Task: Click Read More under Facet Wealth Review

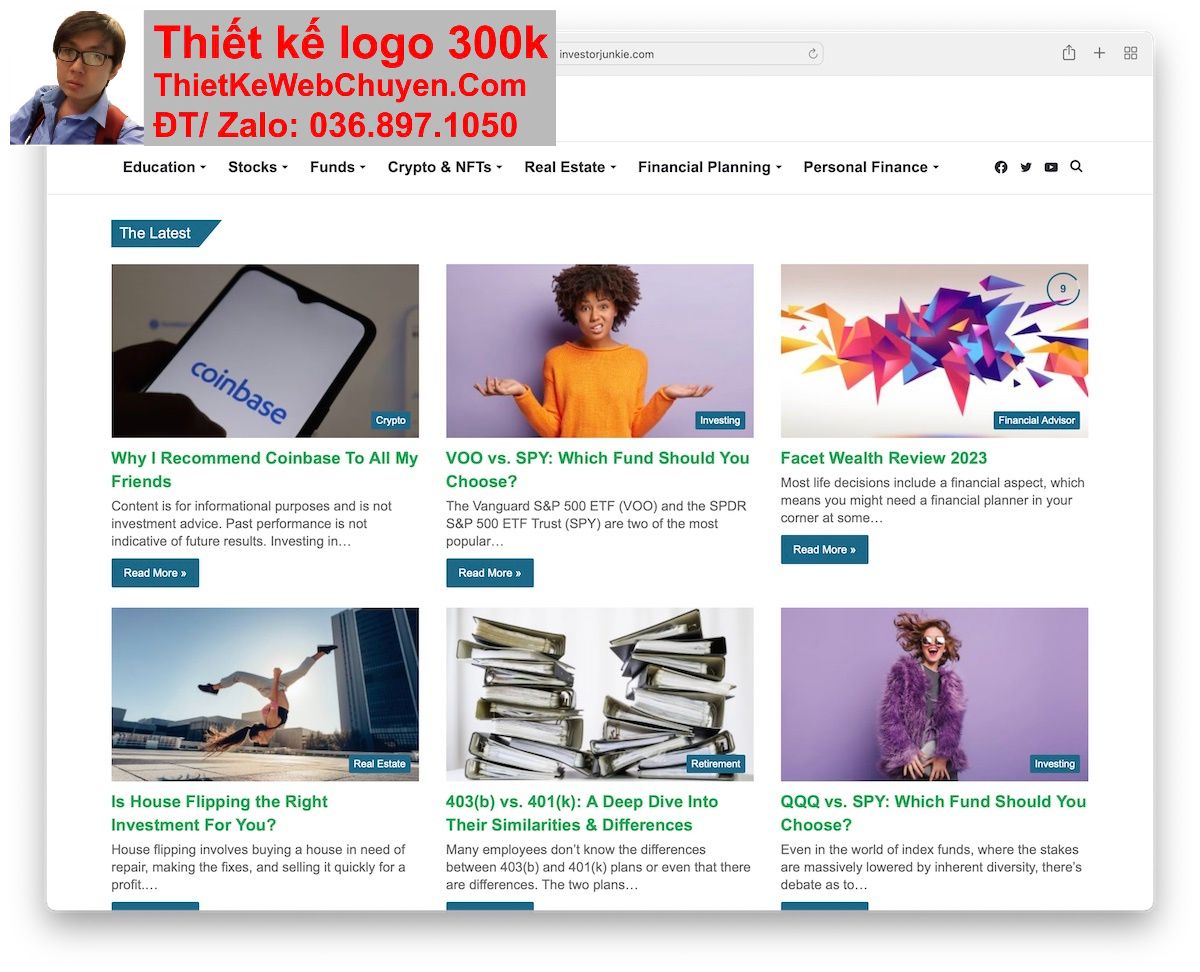Action: [x=824, y=549]
